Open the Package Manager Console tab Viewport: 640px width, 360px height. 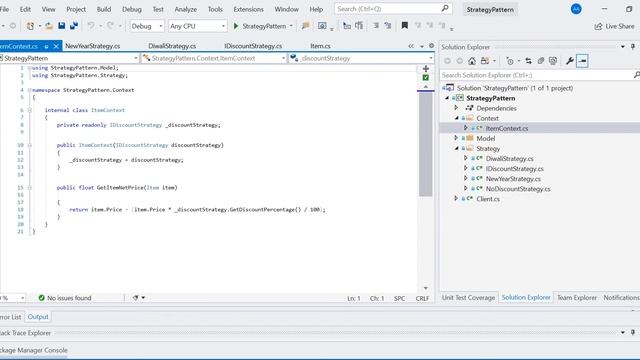point(33,350)
